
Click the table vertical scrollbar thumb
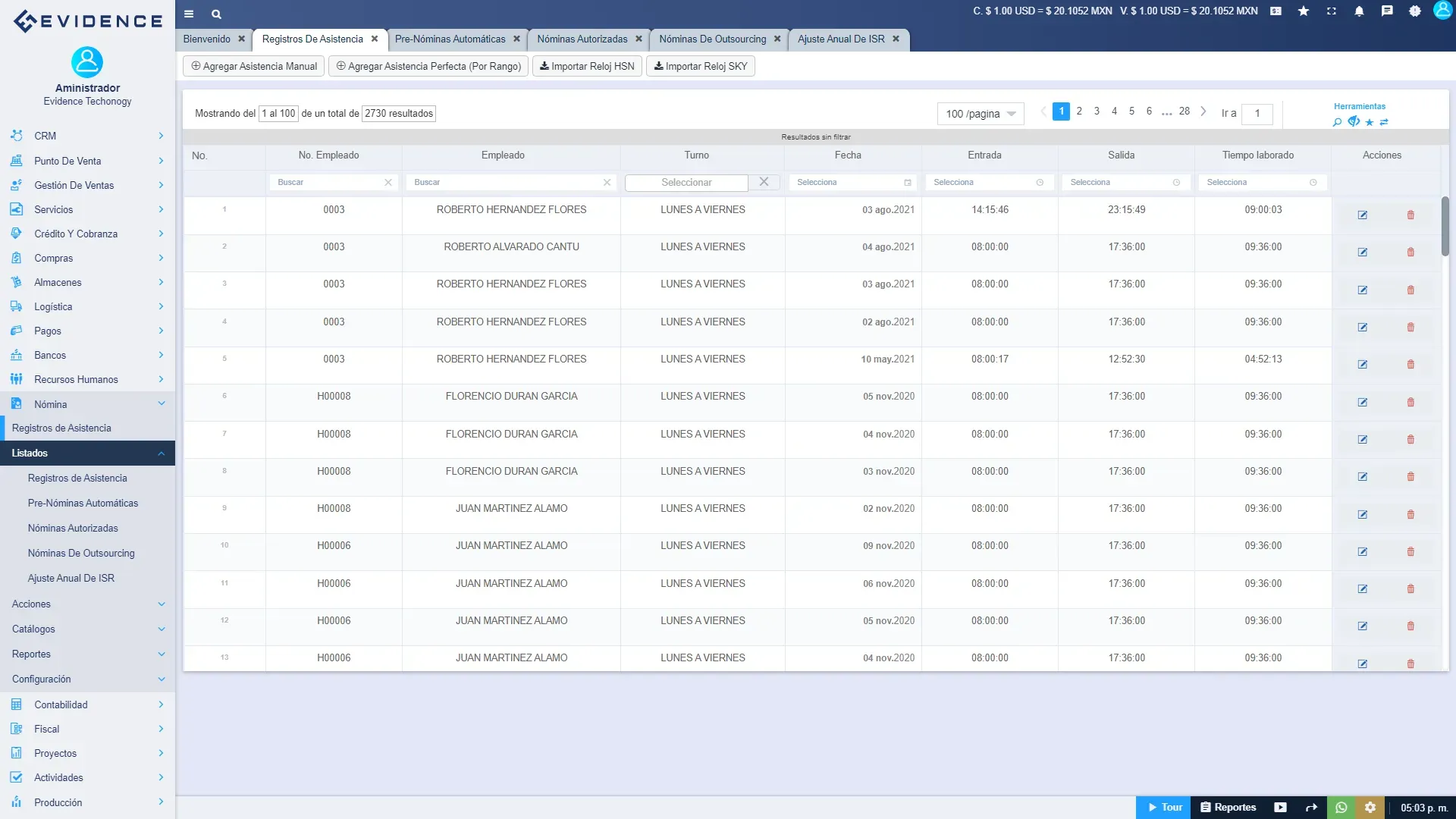pyautogui.click(x=1445, y=226)
